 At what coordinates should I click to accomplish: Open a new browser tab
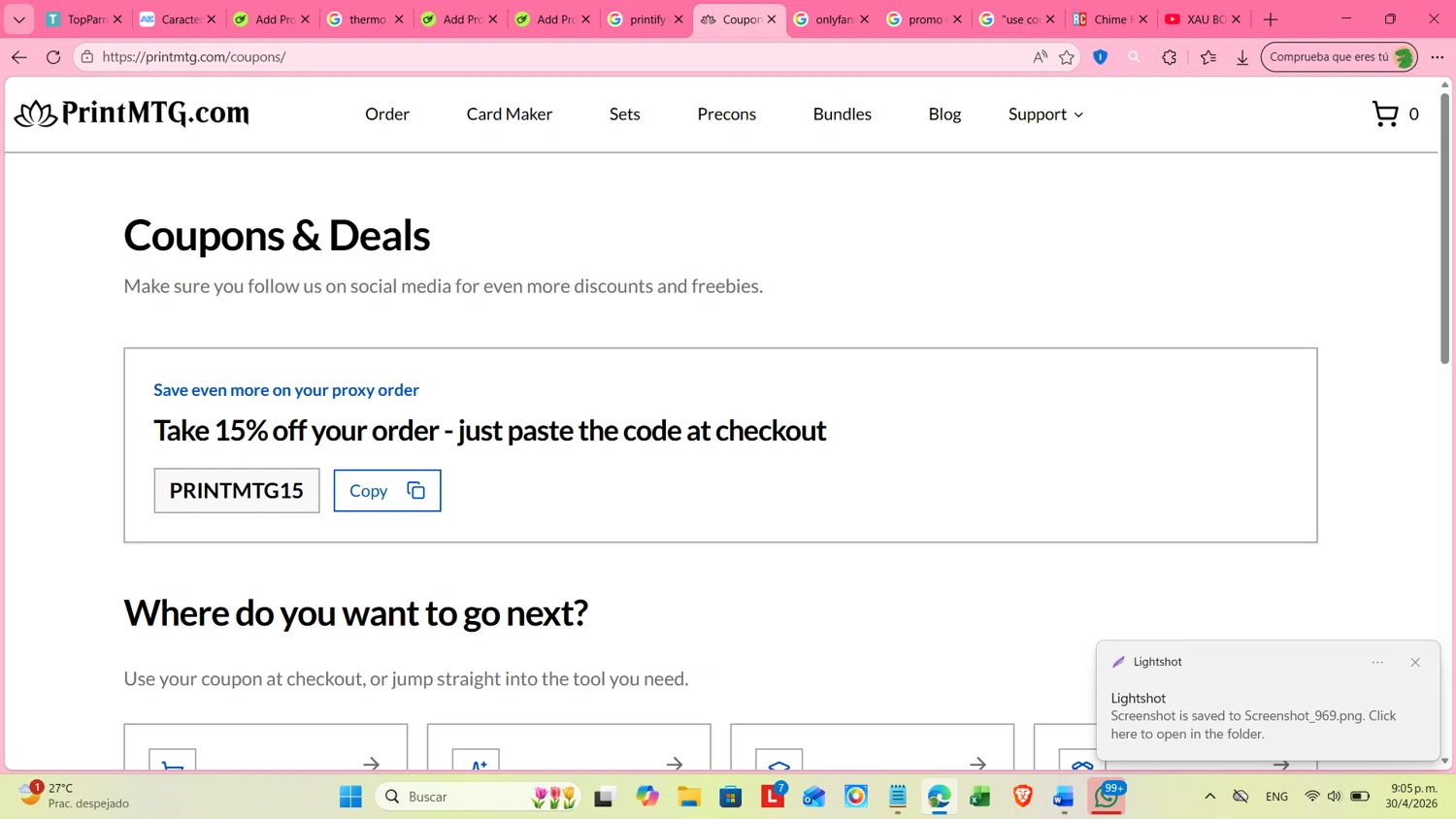click(1271, 19)
